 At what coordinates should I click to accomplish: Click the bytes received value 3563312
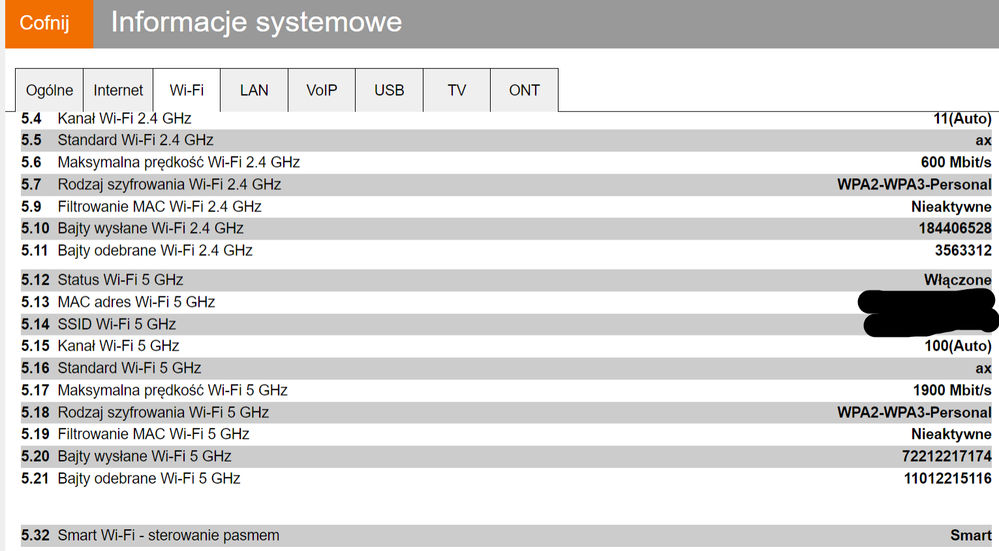click(963, 250)
